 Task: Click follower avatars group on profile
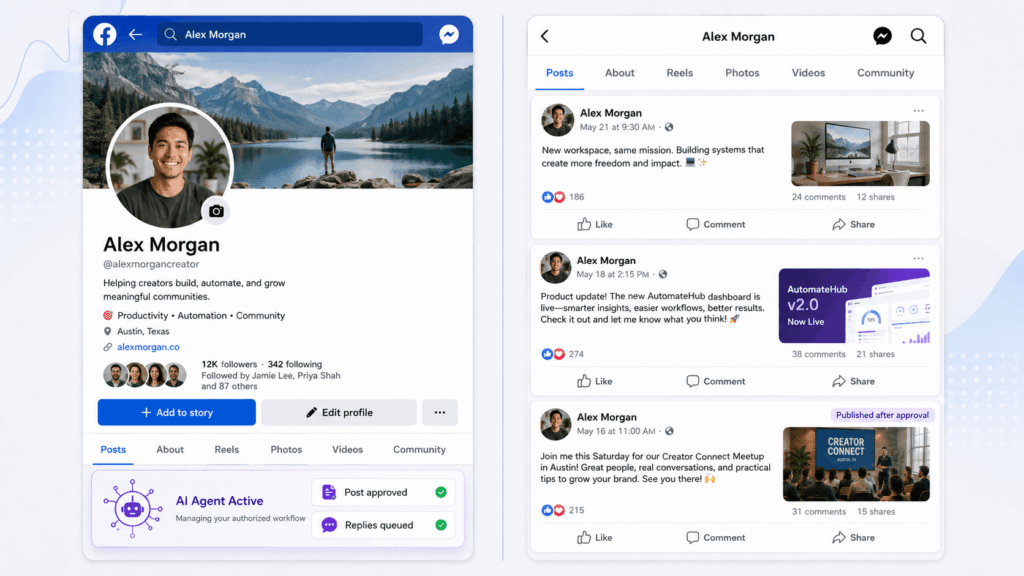pyautogui.click(x=145, y=375)
